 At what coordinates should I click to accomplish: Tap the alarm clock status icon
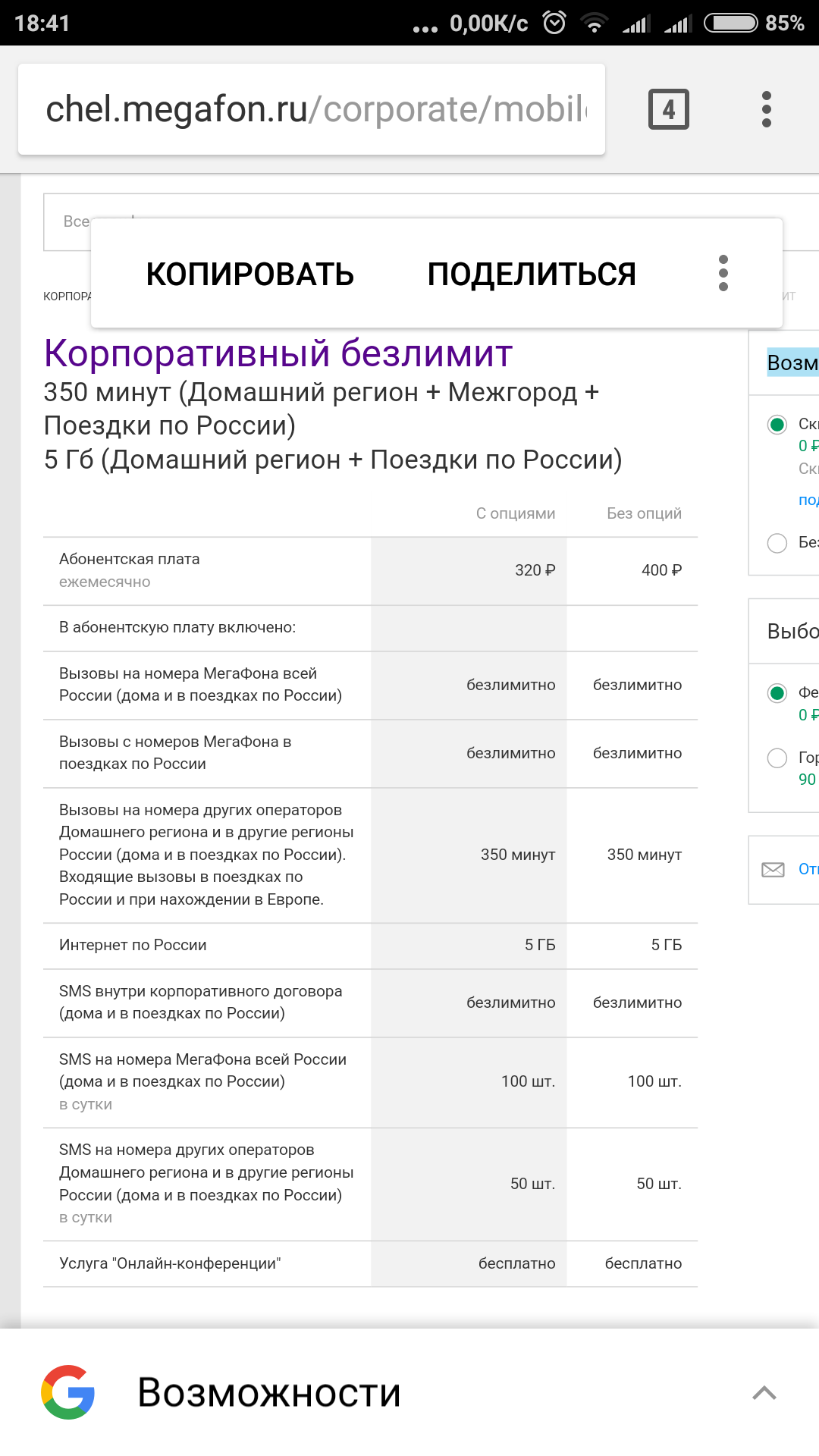(554, 23)
